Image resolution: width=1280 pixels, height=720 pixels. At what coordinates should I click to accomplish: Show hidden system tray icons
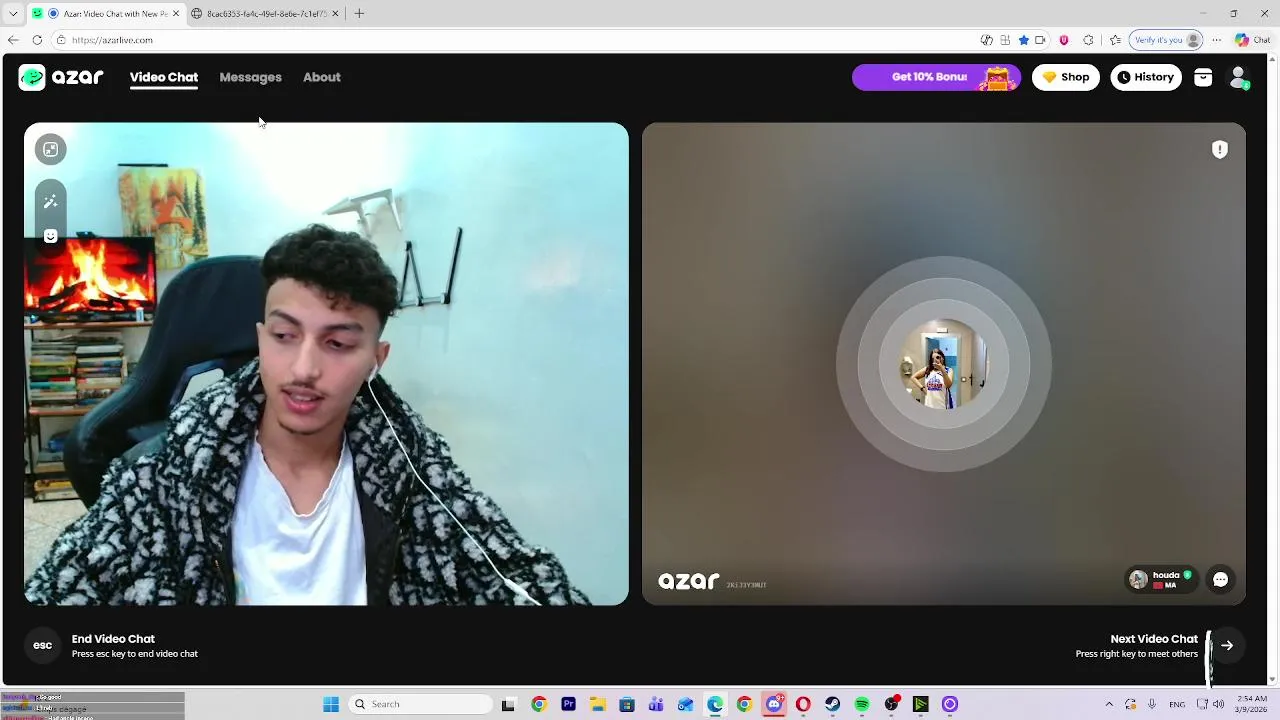pyautogui.click(x=1109, y=704)
